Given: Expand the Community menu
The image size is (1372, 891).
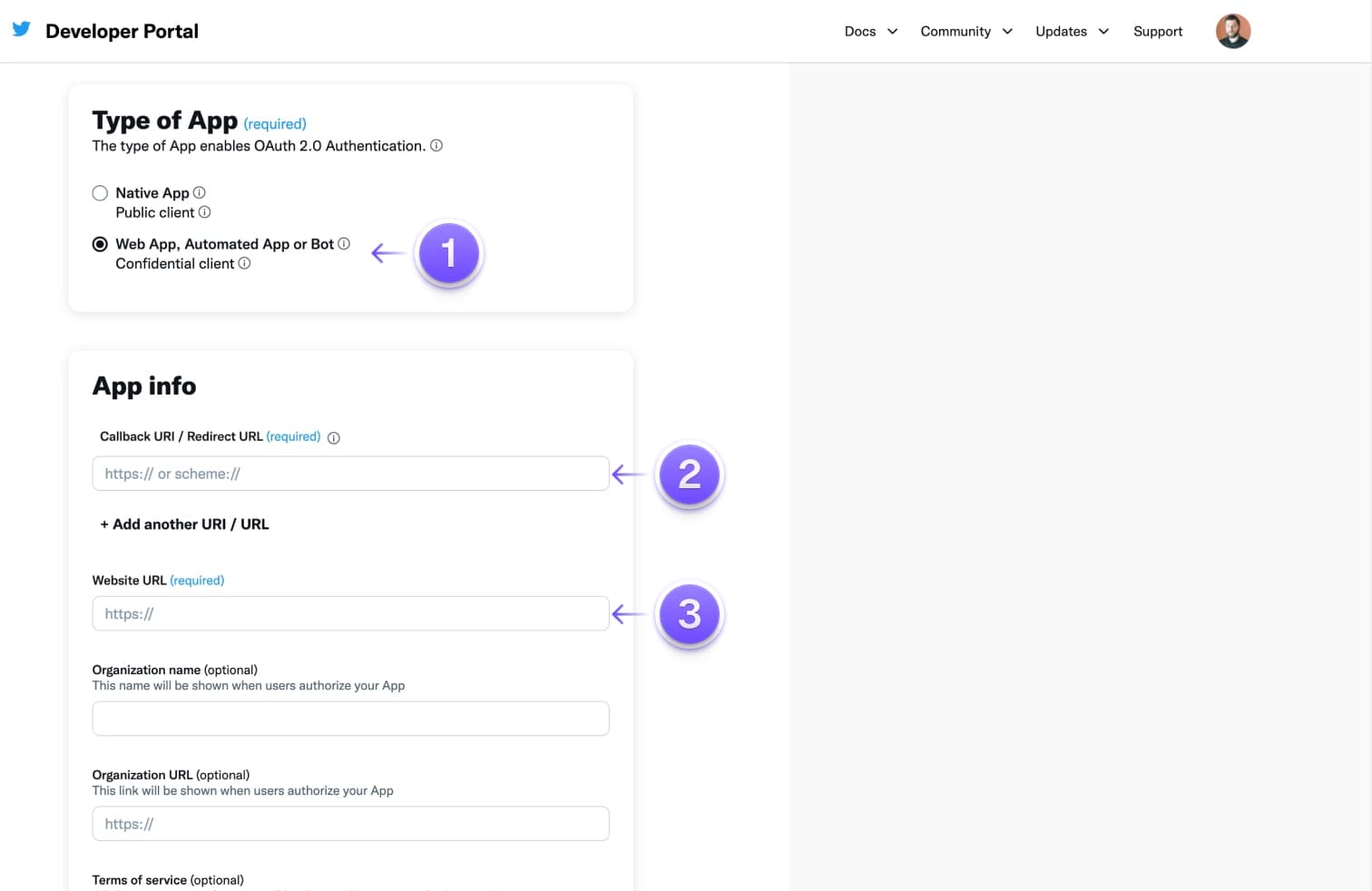Looking at the screenshot, I should (x=964, y=31).
